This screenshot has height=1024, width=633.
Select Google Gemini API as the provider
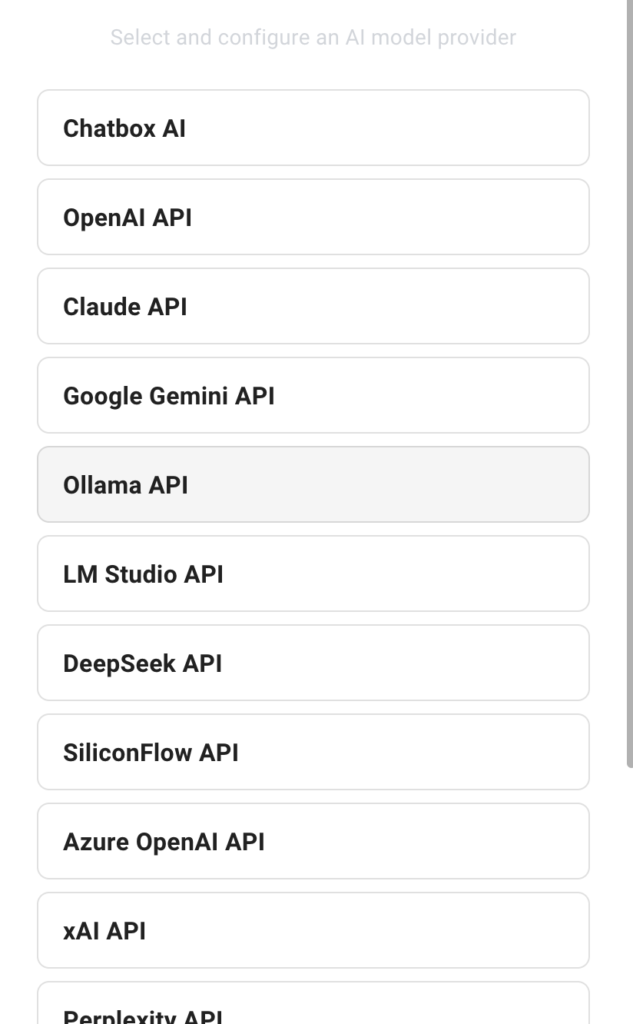click(x=313, y=395)
